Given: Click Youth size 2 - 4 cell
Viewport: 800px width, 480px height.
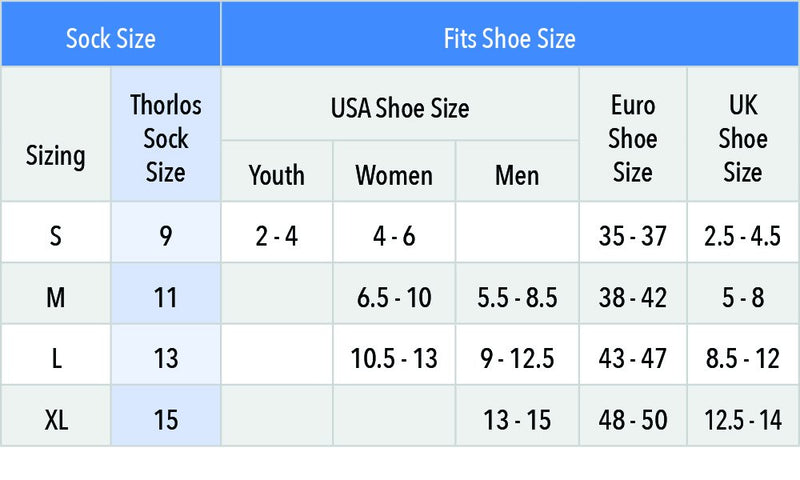Looking at the screenshot, I should click(x=277, y=232).
